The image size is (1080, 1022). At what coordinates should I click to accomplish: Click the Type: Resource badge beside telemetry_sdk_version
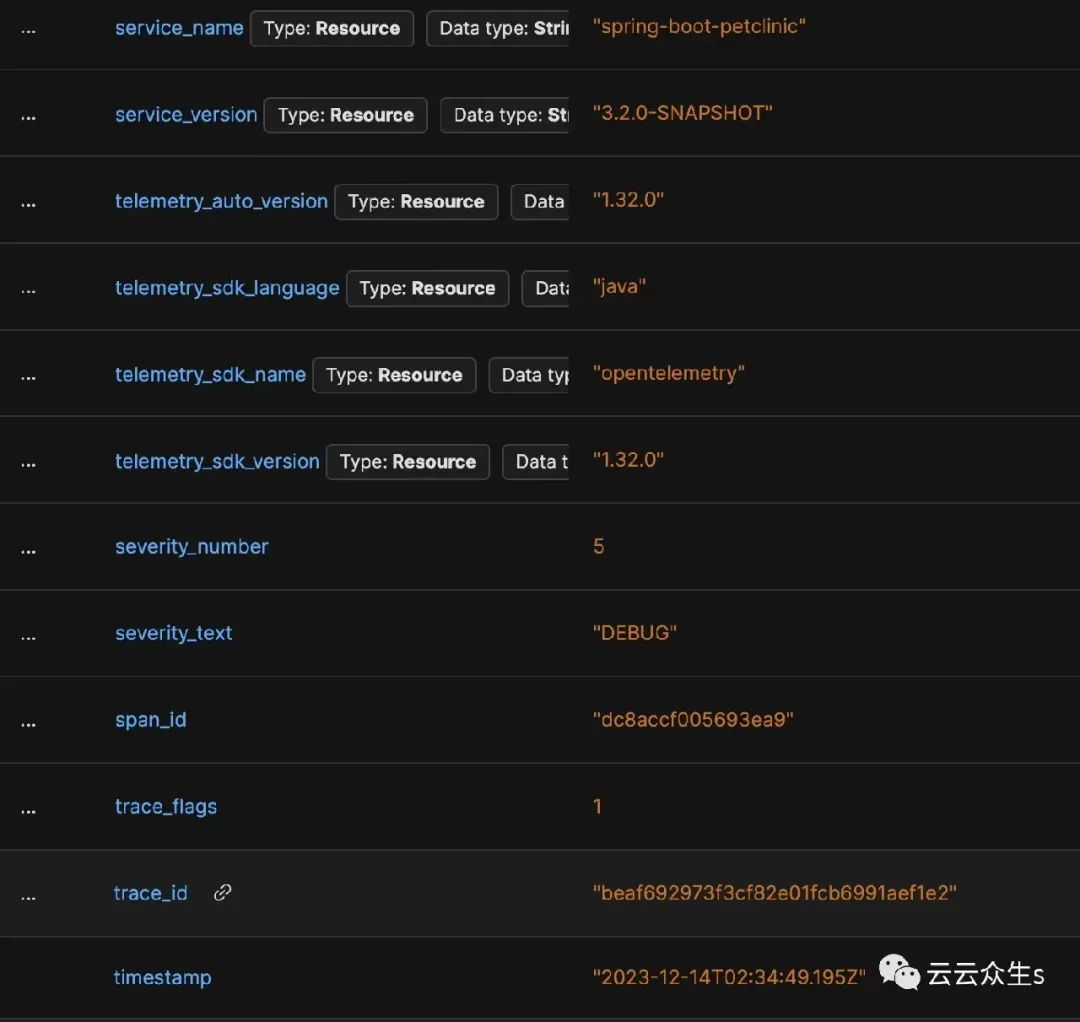click(407, 462)
